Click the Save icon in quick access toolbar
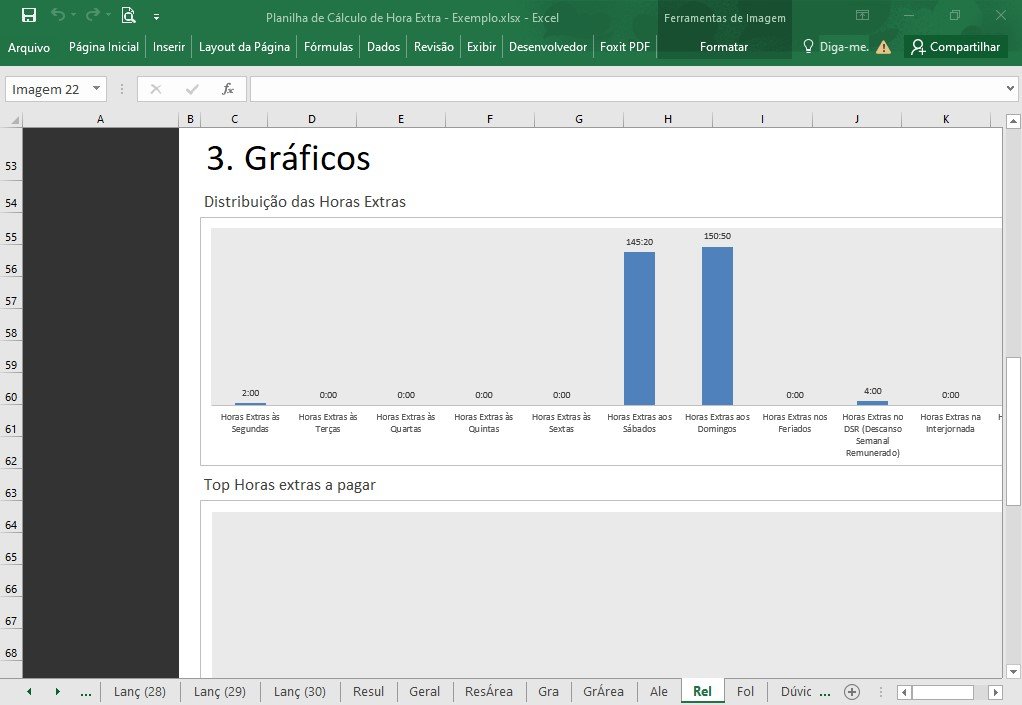This screenshot has height=705, width=1022. tap(29, 16)
